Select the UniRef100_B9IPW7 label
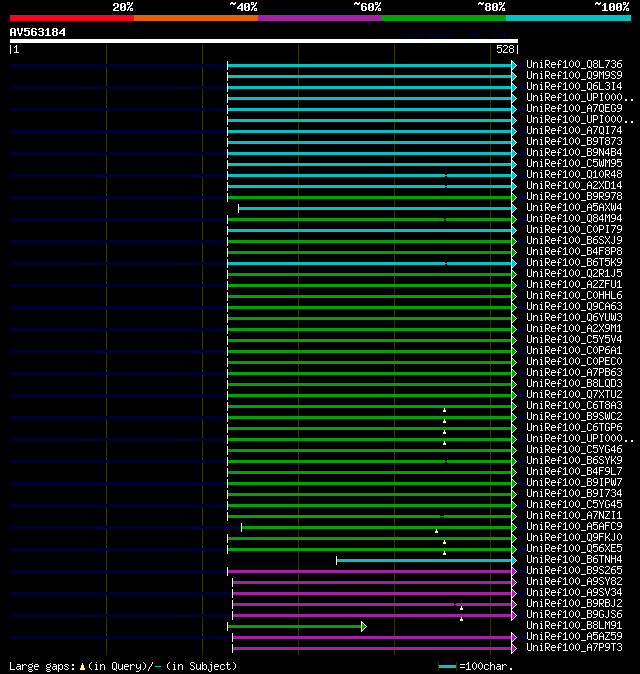 (574, 483)
